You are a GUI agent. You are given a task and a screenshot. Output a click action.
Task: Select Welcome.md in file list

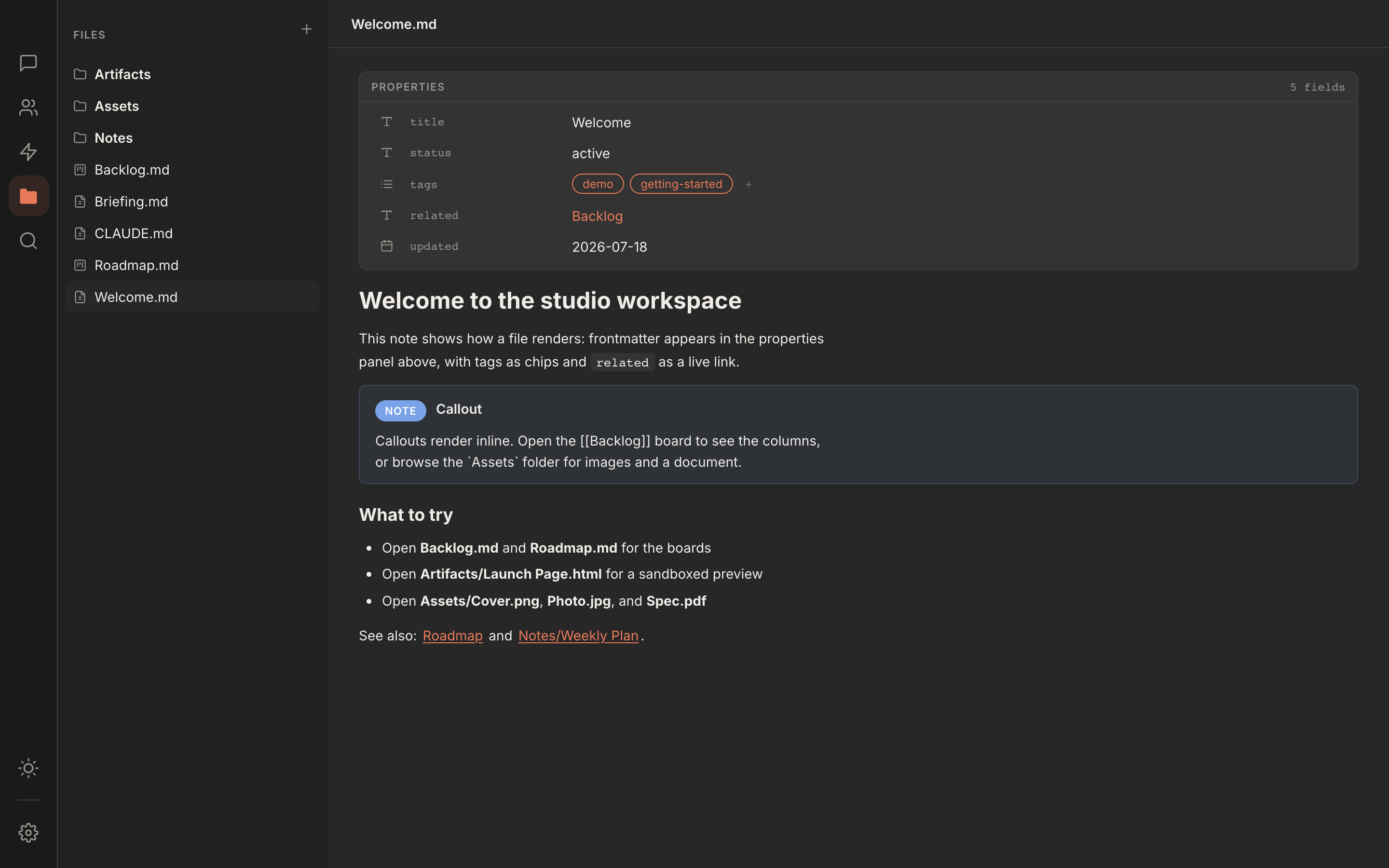[192, 297]
